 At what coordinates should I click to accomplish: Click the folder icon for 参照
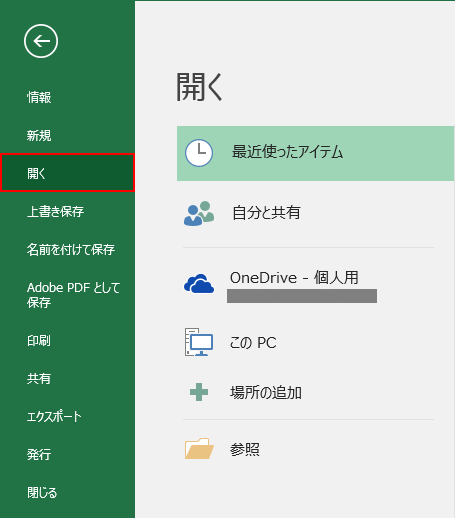(x=199, y=449)
